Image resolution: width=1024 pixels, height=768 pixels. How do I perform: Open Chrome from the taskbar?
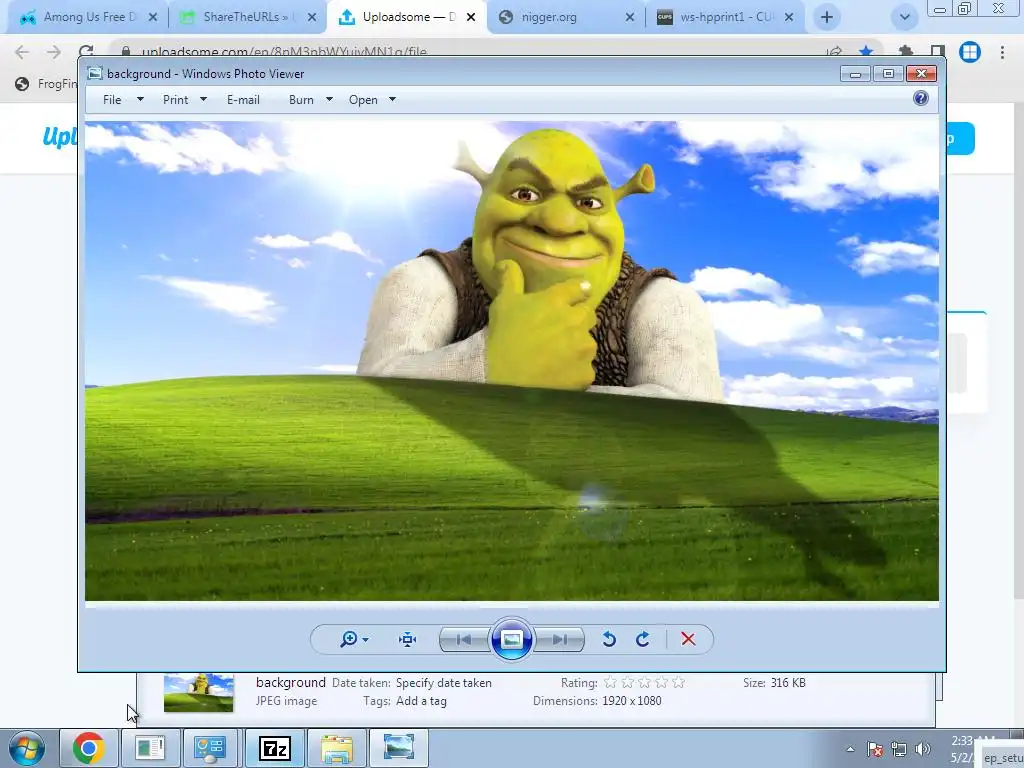point(89,748)
